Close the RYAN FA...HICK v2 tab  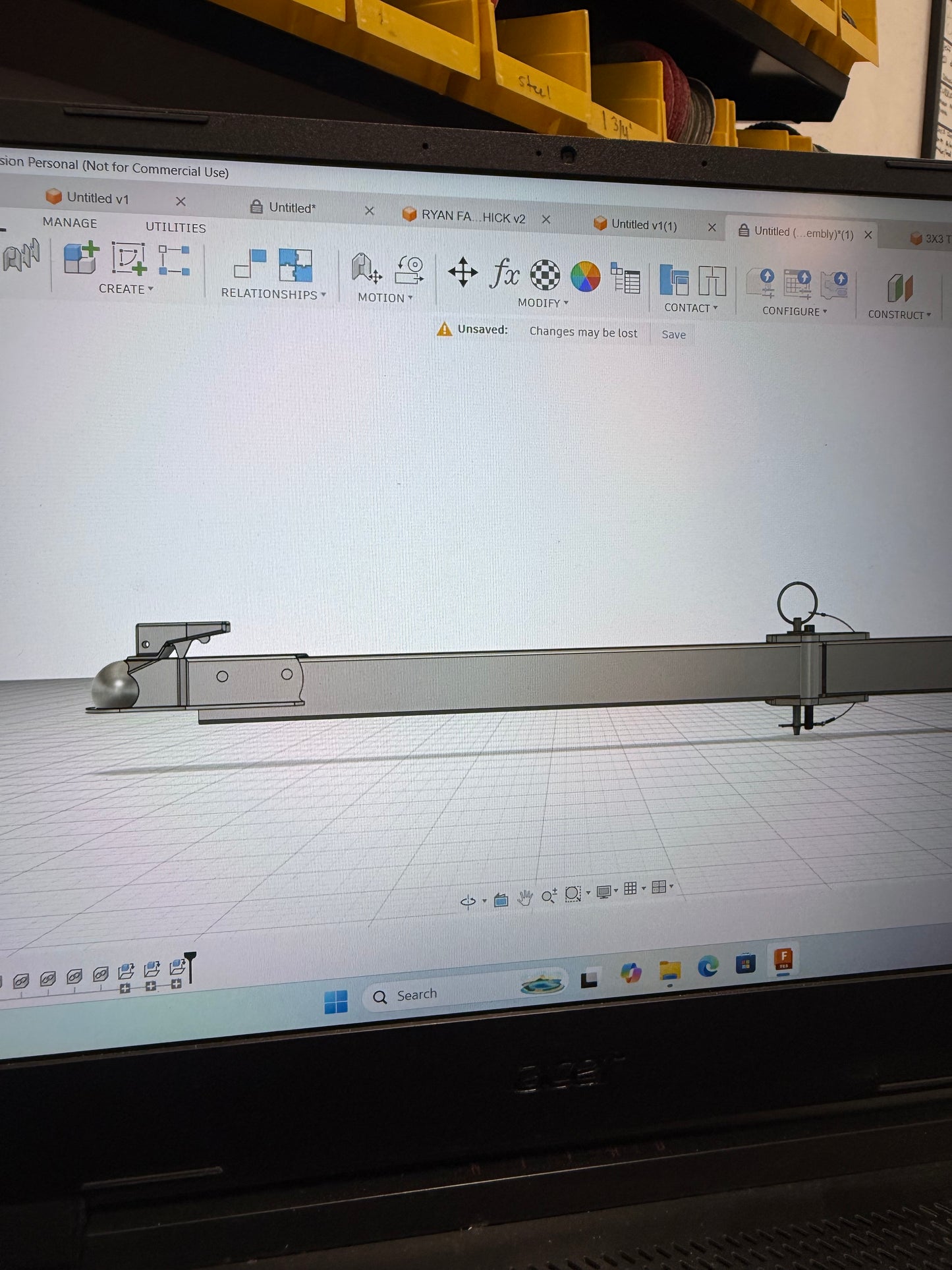[546, 219]
